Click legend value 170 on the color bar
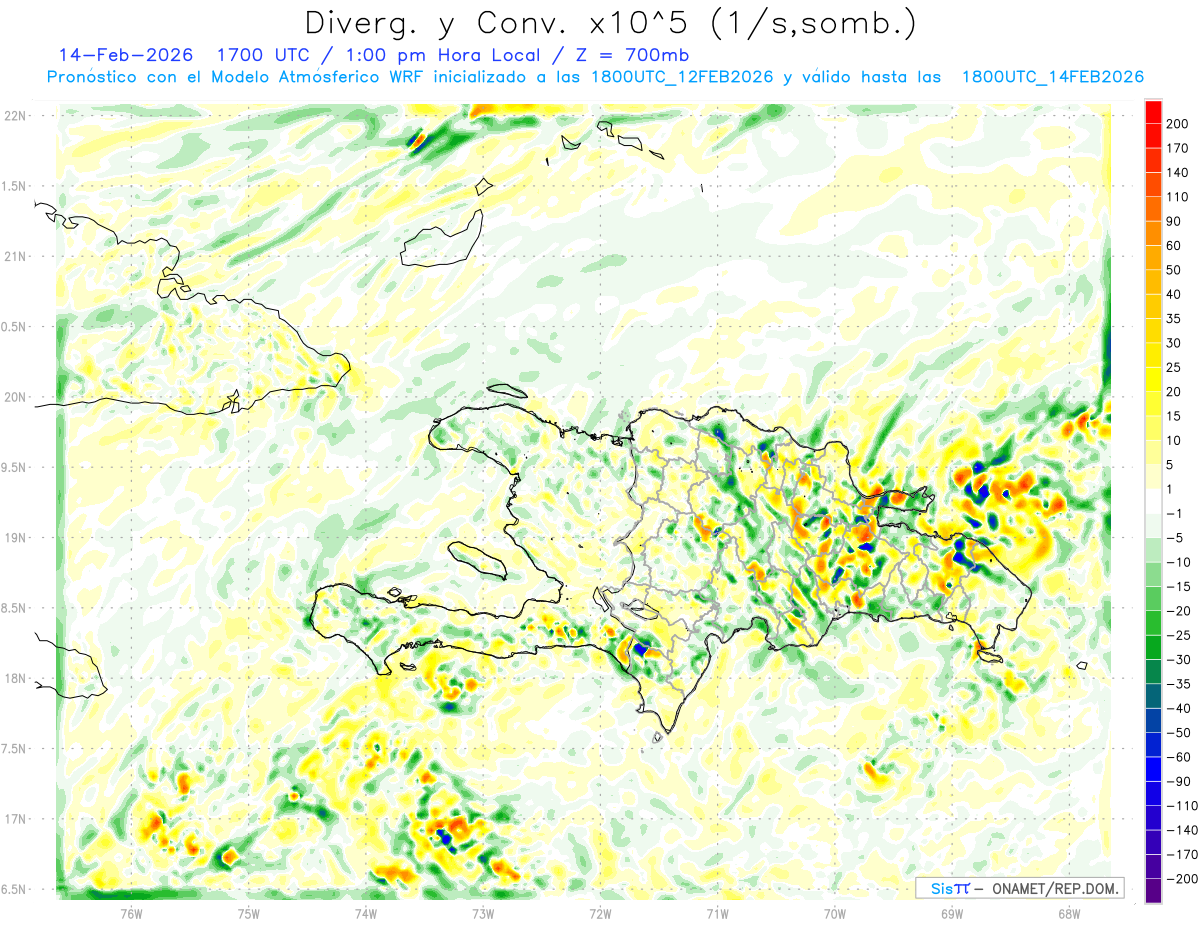 tap(1177, 148)
